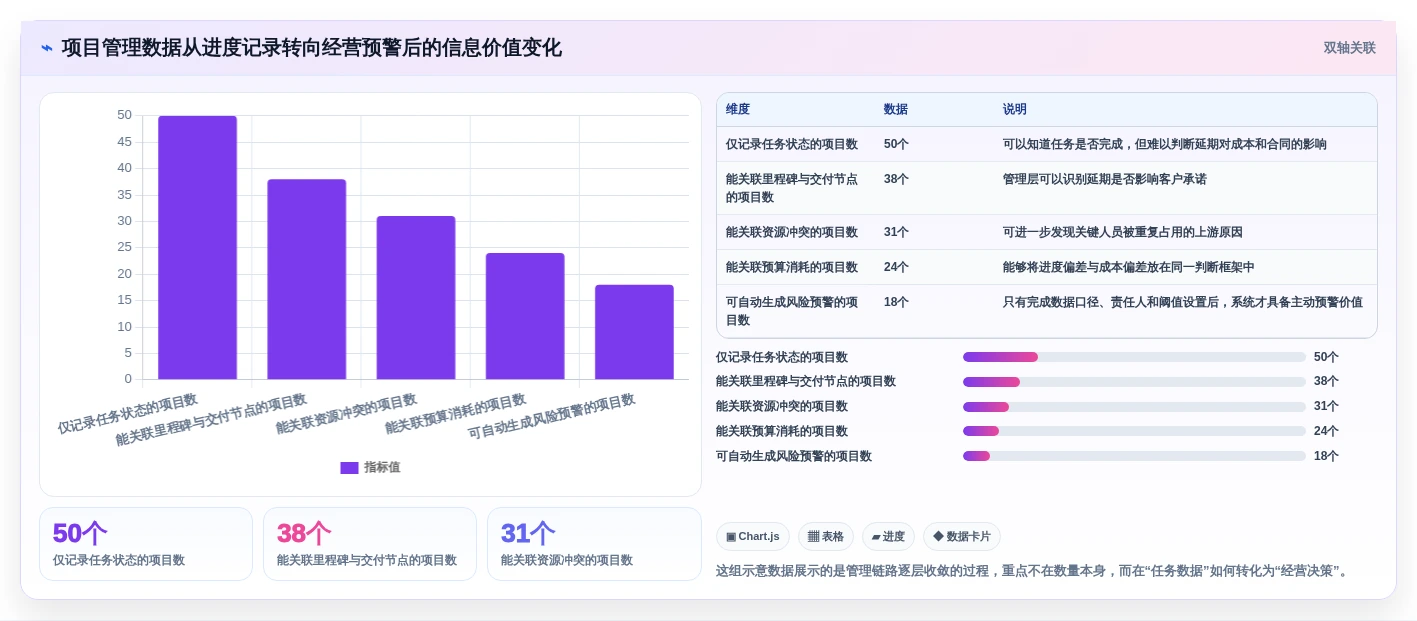This screenshot has width=1417, height=621.
Task: Click description starting 只有完成数据口径
Action: [1183, 302]
